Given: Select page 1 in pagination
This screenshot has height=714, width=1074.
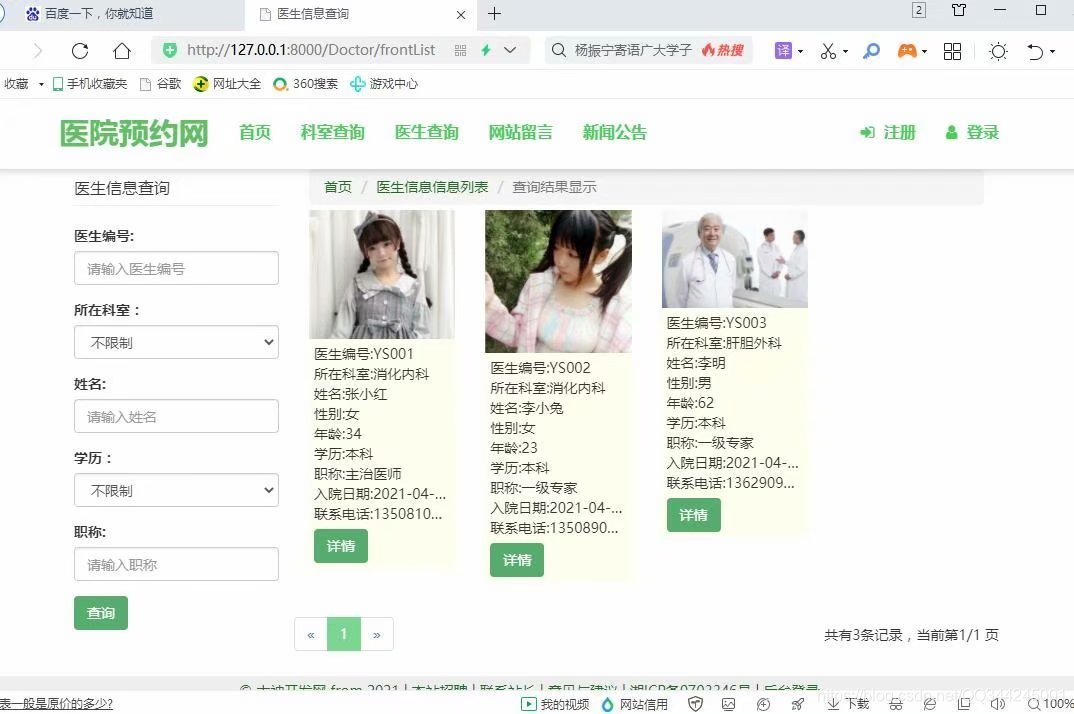Looking at the screenshot, I should [344, 634].
